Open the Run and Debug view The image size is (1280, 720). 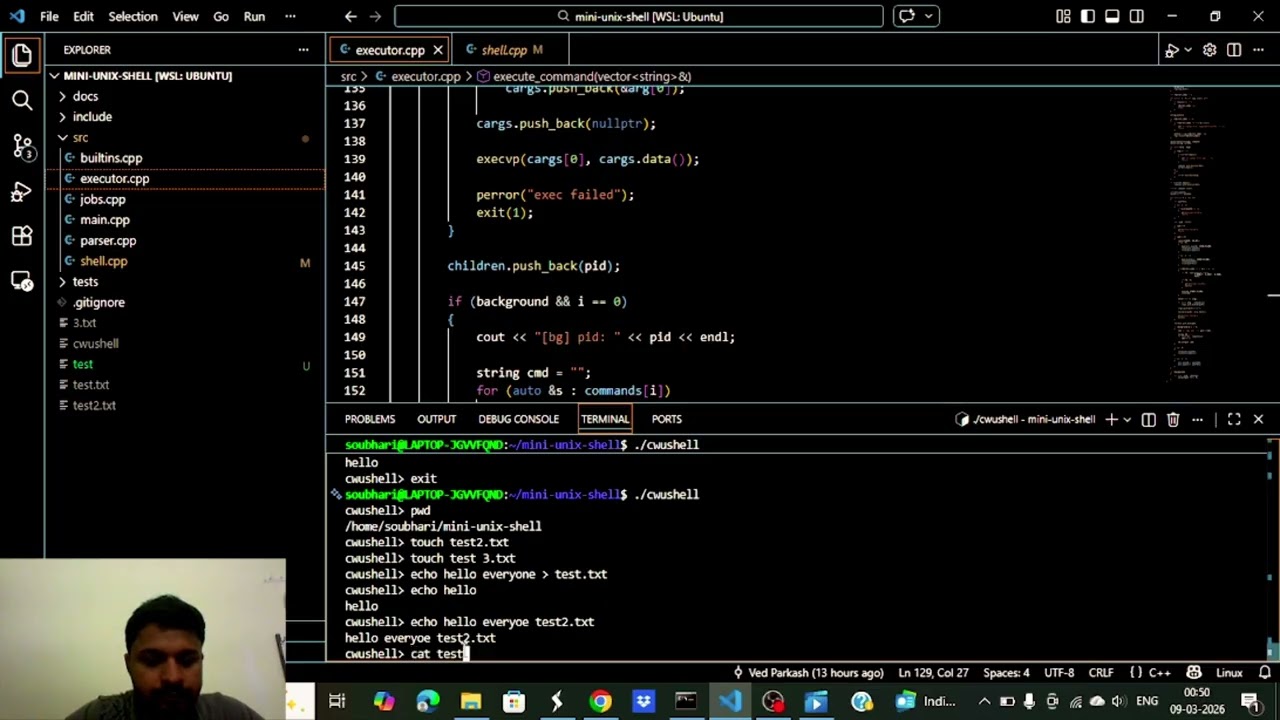pos(22,192)
